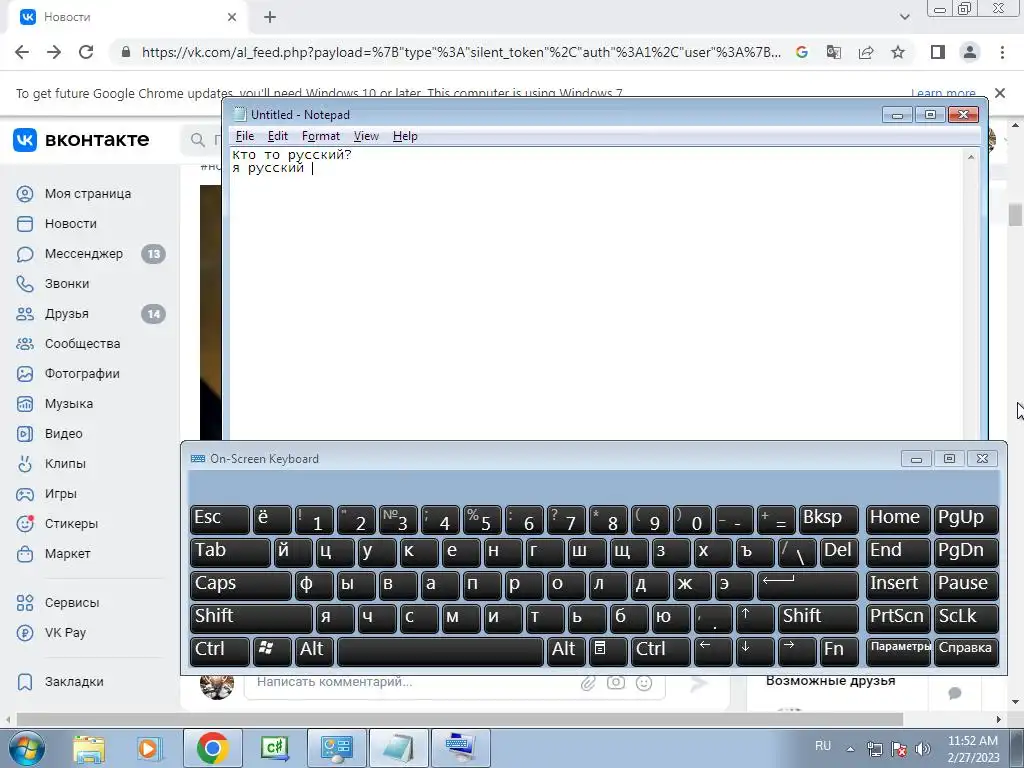Image resolution: width=1024 pixels, height=768 pixels.
Task: Open Музыка in VK sidebar
Action: tap(69, 404)
